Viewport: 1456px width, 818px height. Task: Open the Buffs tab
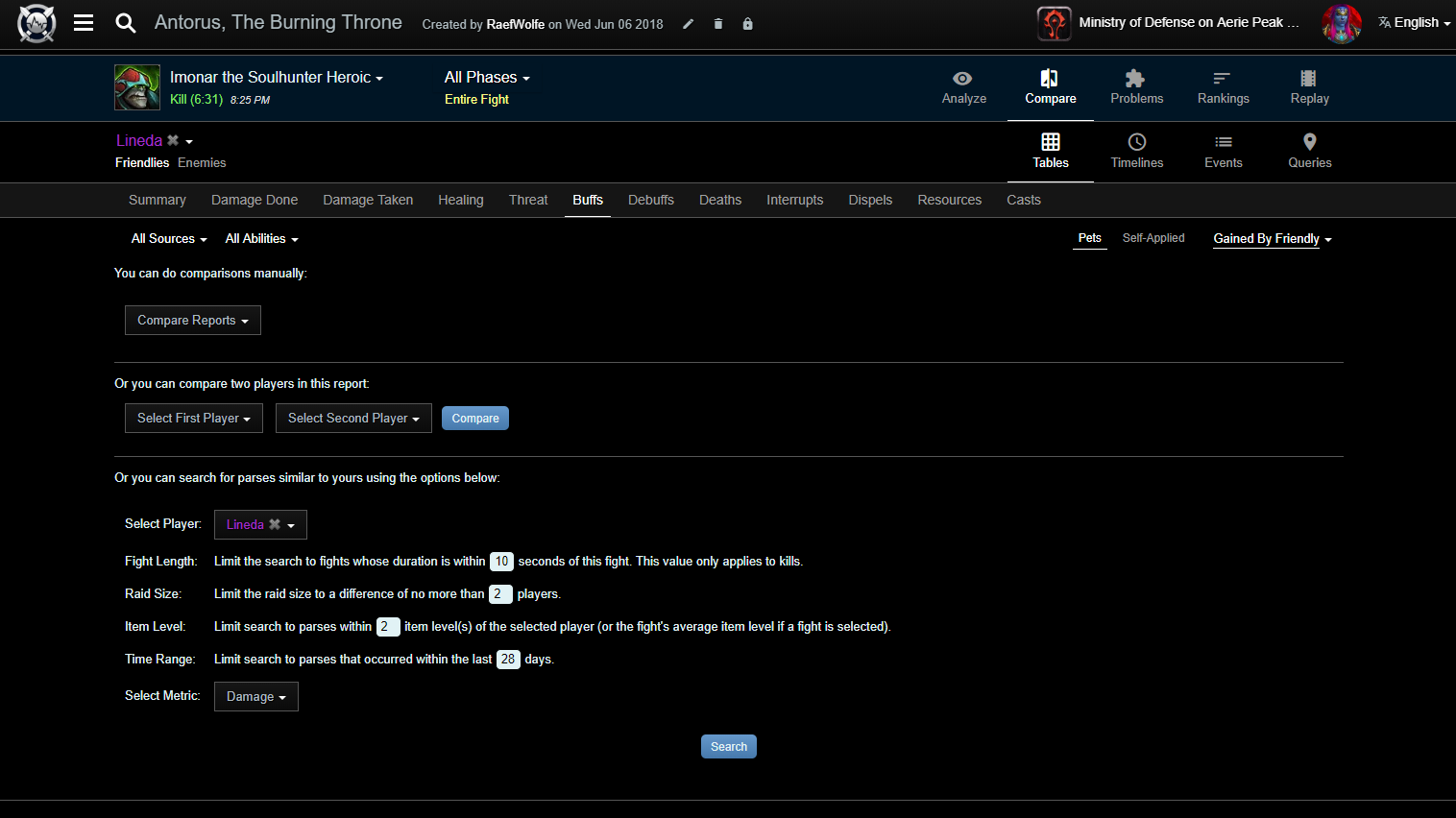tap(588, 200)
